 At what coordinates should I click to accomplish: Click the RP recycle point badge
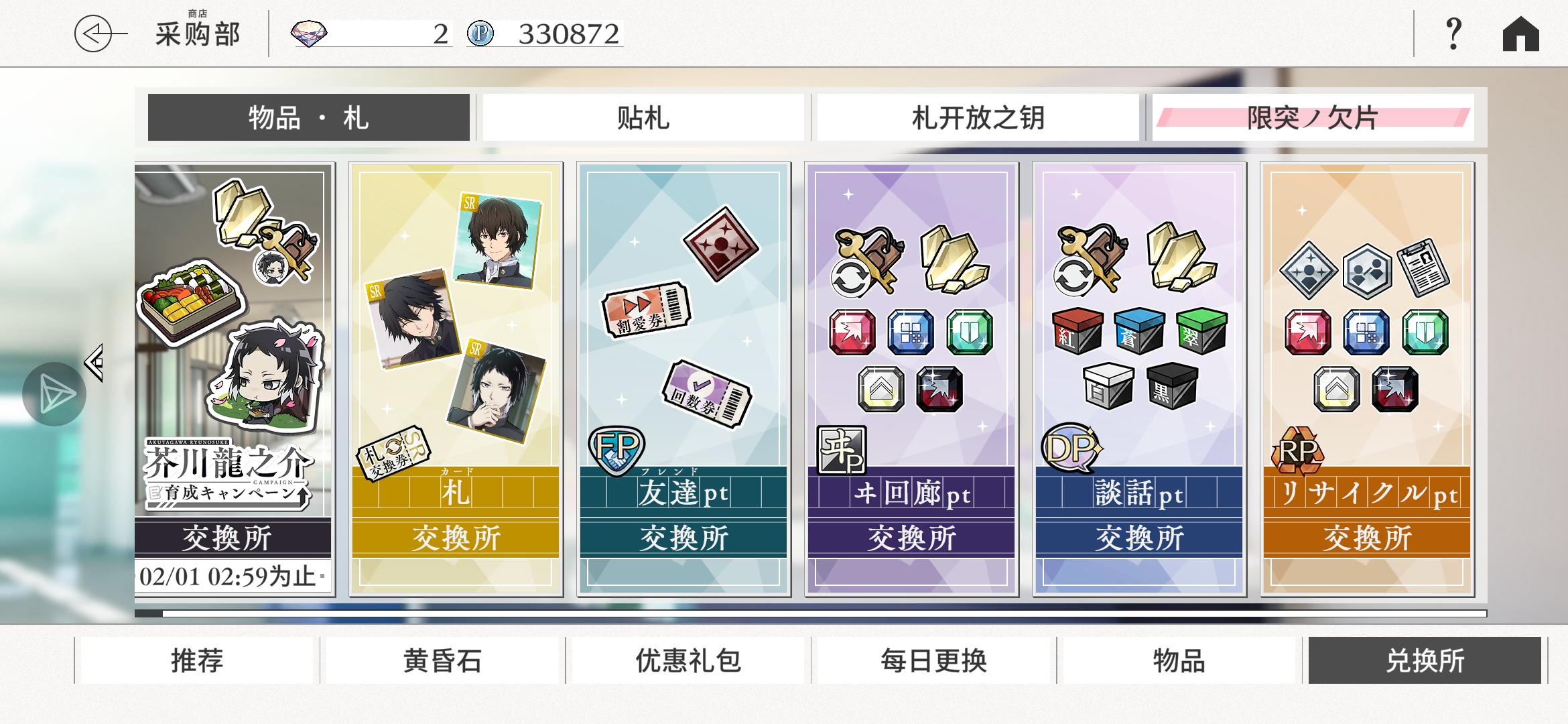pyautogui.click(x=1298, y=450)
